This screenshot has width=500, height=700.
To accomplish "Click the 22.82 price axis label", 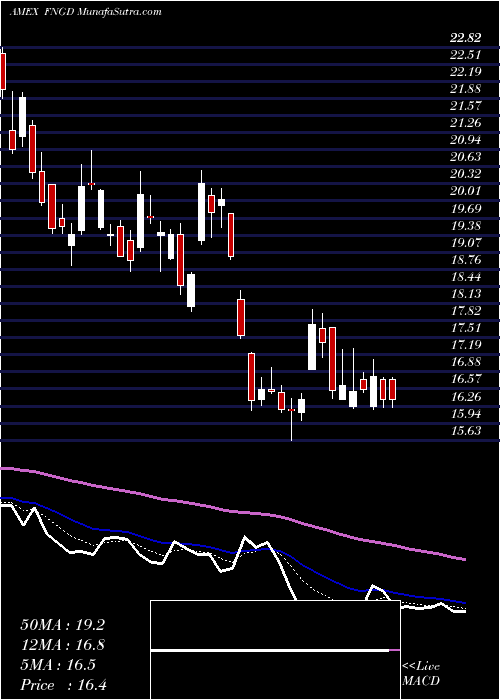I will click(466, 38).
